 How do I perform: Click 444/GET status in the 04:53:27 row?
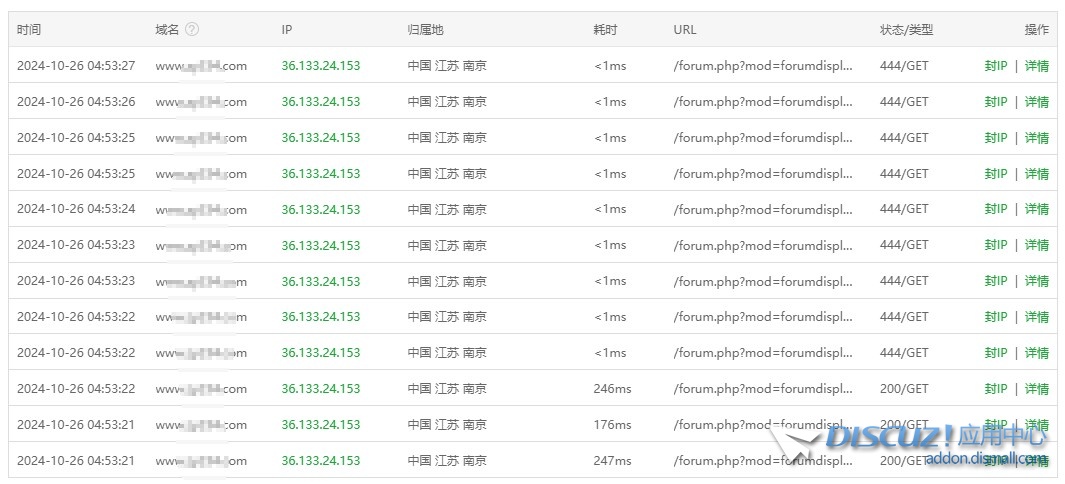tap(904, 66)
